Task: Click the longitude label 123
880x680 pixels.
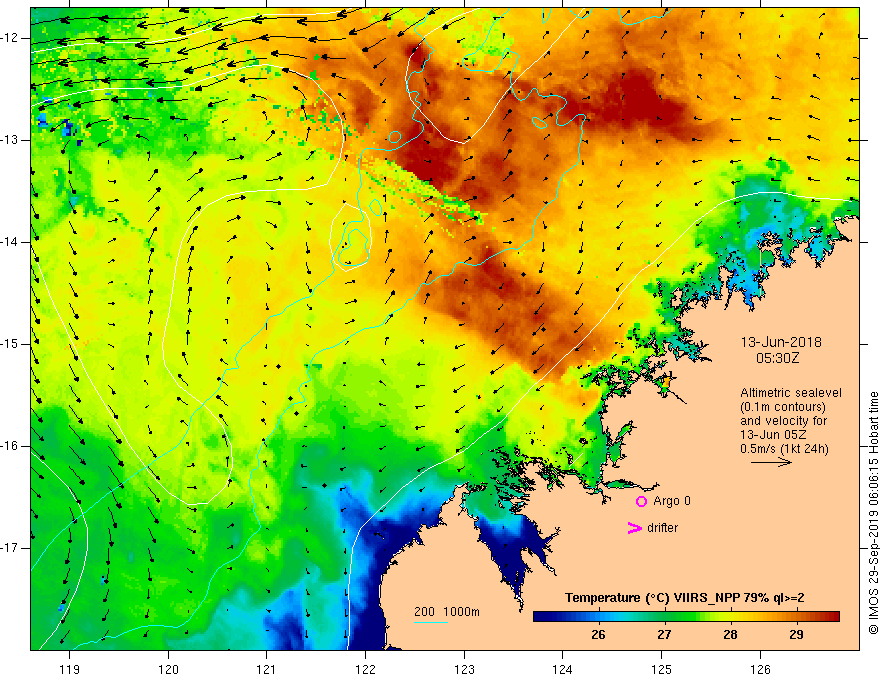Action: (464, 669)
